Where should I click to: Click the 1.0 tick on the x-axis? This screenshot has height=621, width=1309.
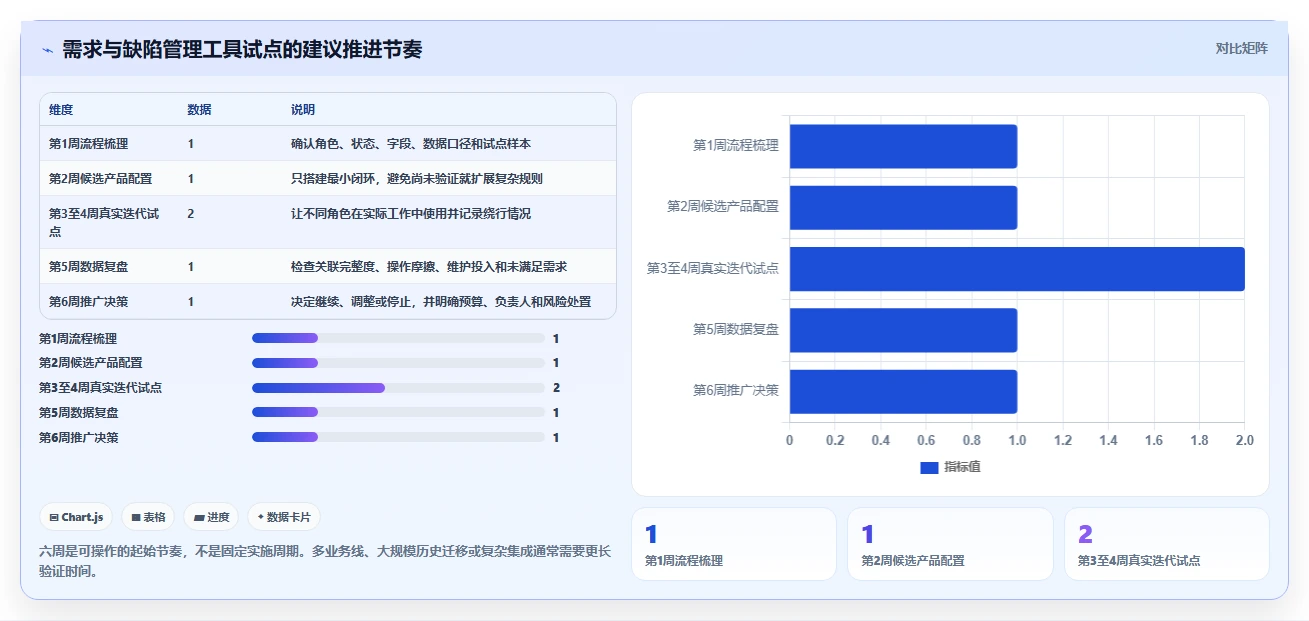[x=1017, y=440]
